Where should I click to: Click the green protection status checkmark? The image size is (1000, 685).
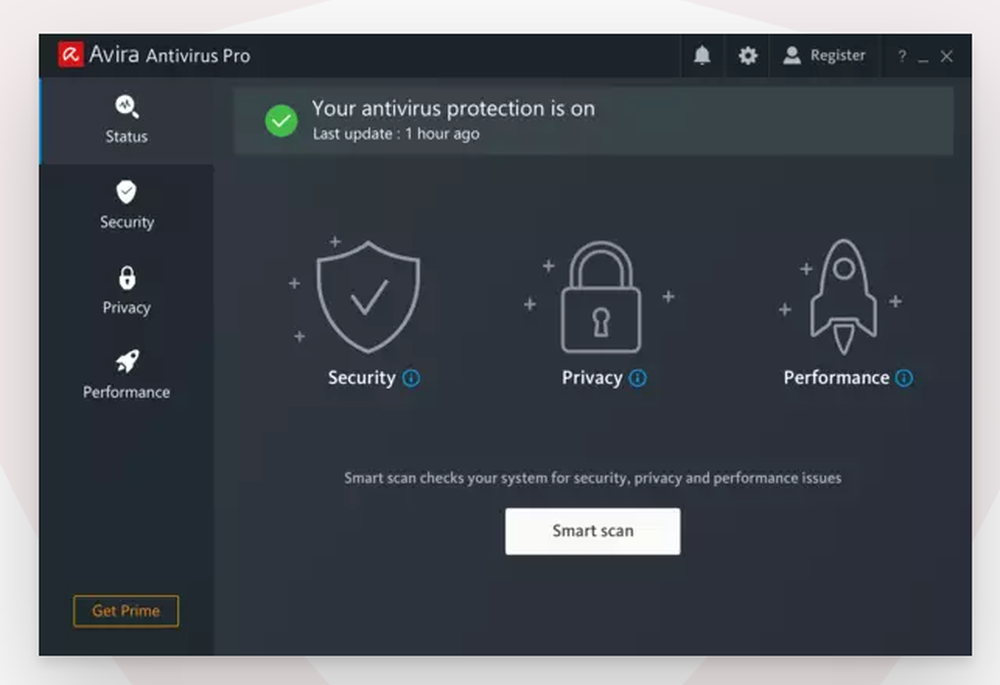coord(281,121)
